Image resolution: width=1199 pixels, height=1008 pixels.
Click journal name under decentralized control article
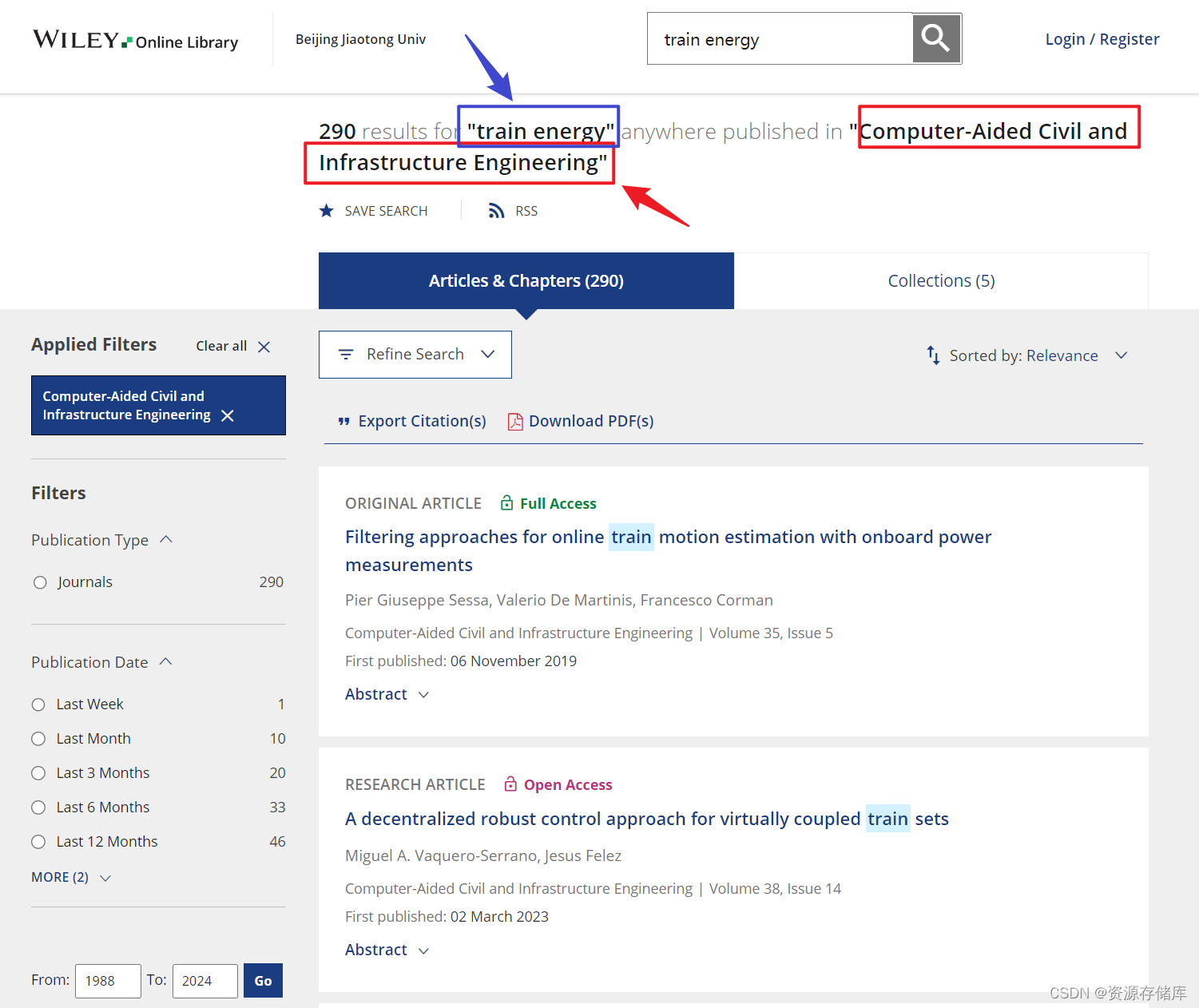pos(518,888)
